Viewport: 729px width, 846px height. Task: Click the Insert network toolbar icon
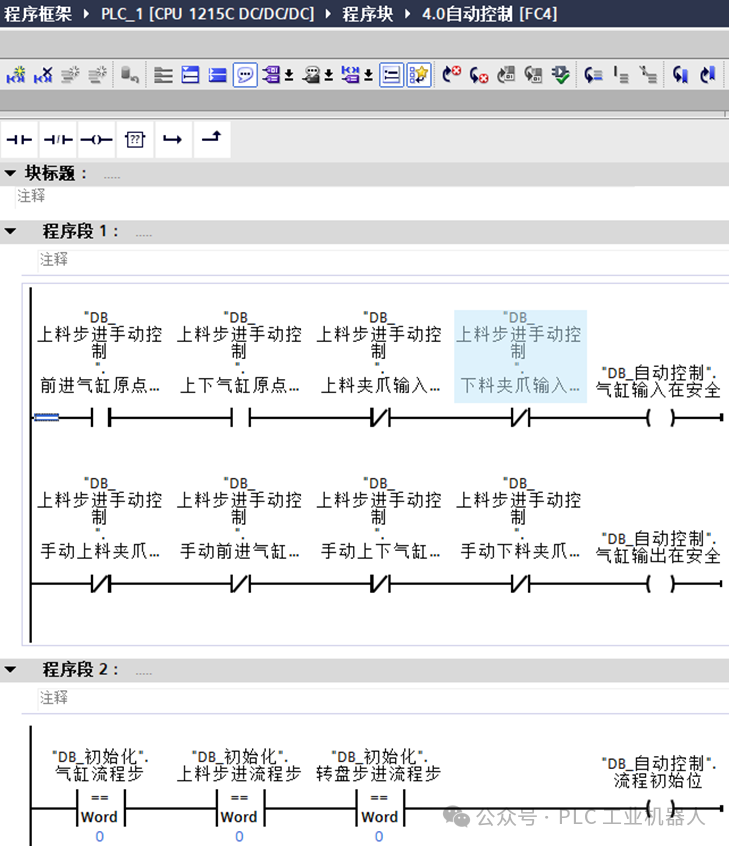click(16, 74)
